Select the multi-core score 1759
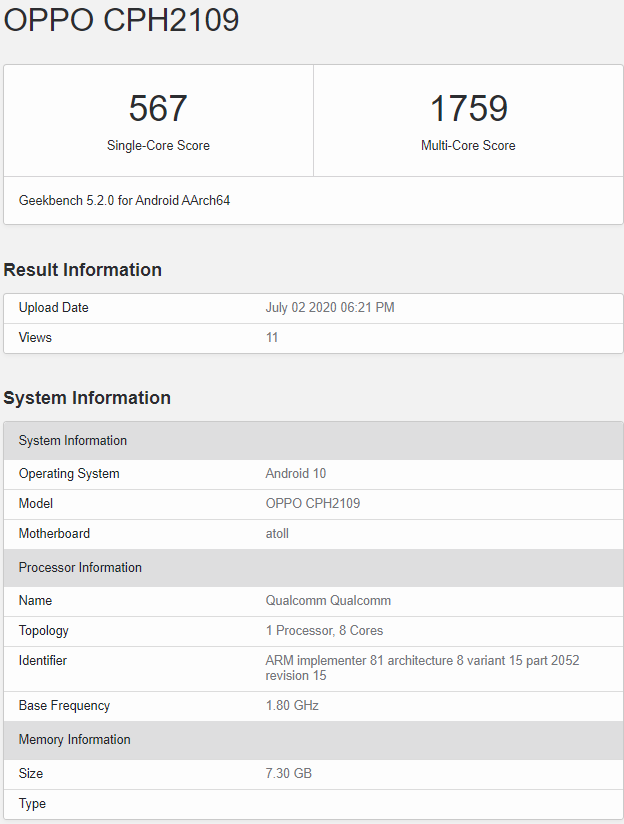 pos(468,108)
